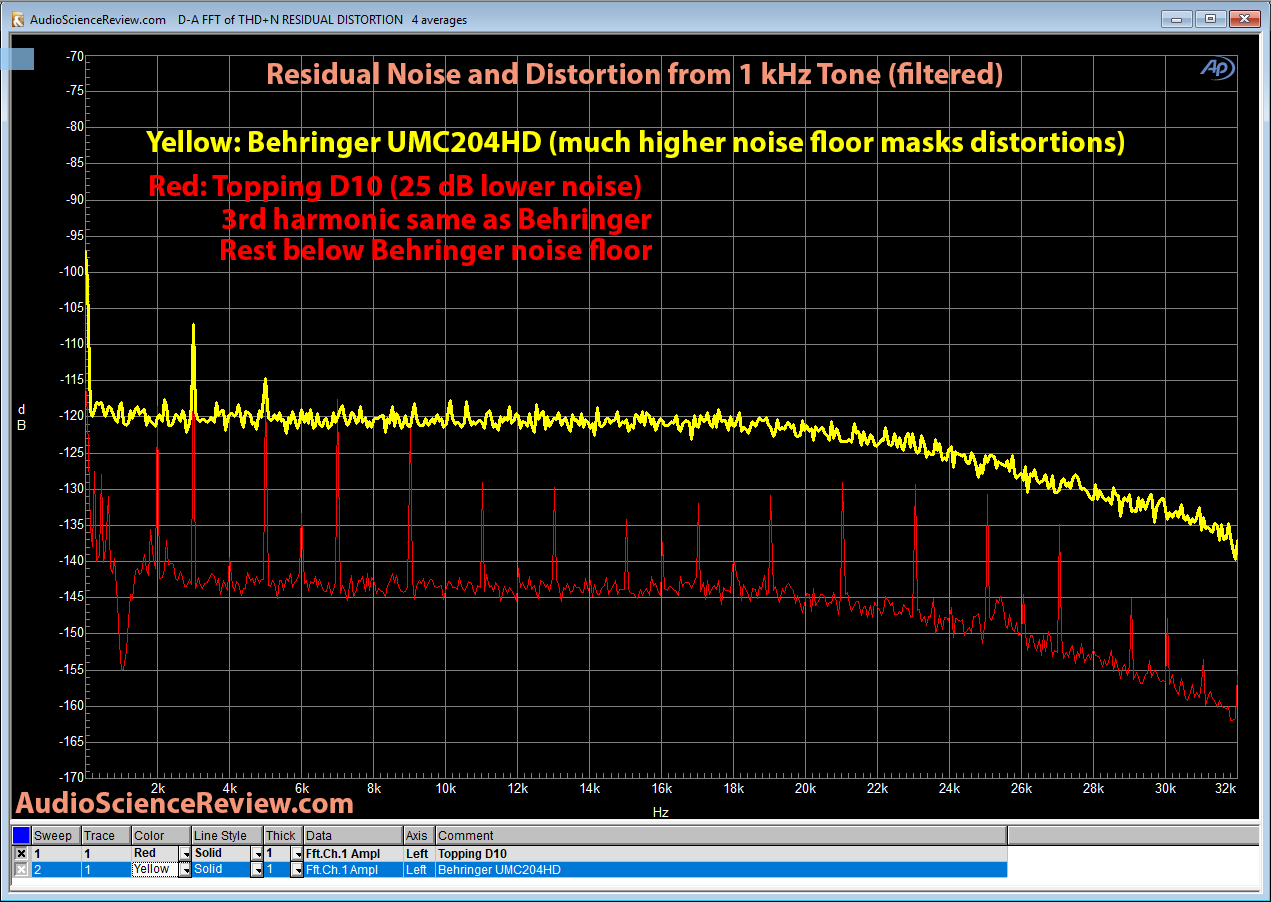Click sweep number 2 cell in legend
Viewport: 1271px width, 902px height.
(x=56, y=869)
